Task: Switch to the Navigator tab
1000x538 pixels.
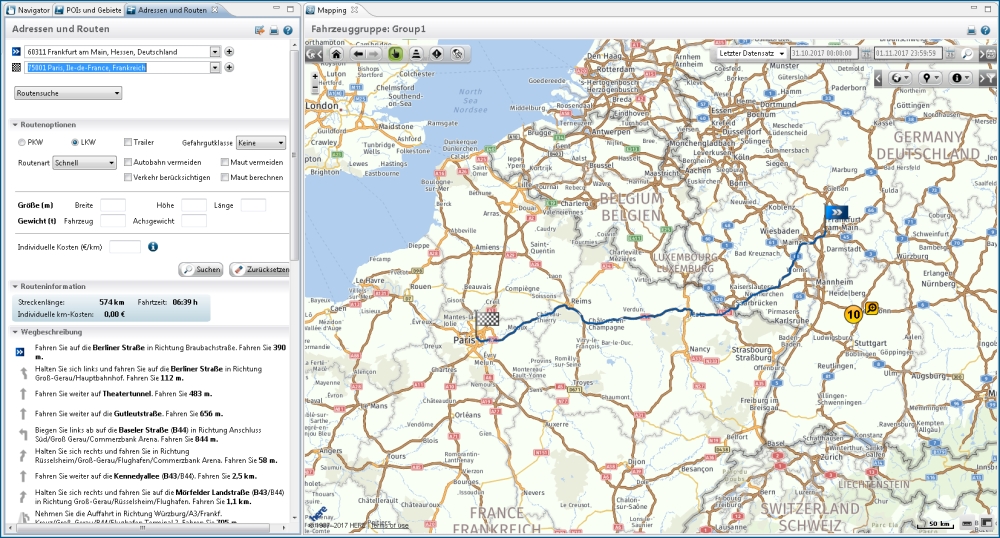Action: point(28,9)
